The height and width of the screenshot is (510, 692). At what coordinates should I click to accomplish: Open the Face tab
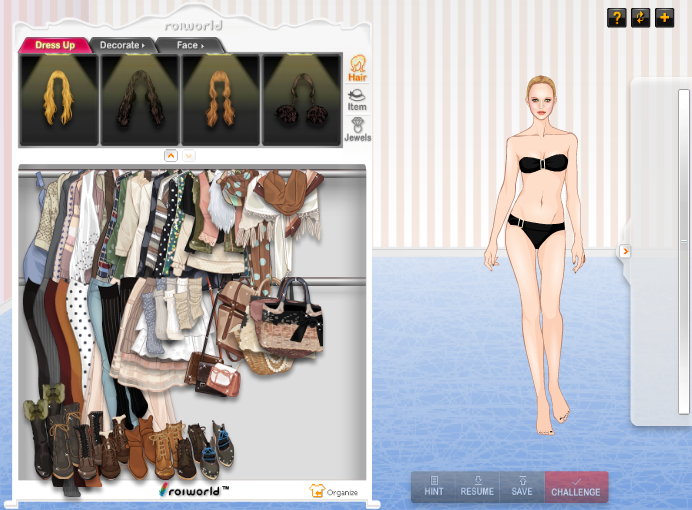(x=188, y=45)
